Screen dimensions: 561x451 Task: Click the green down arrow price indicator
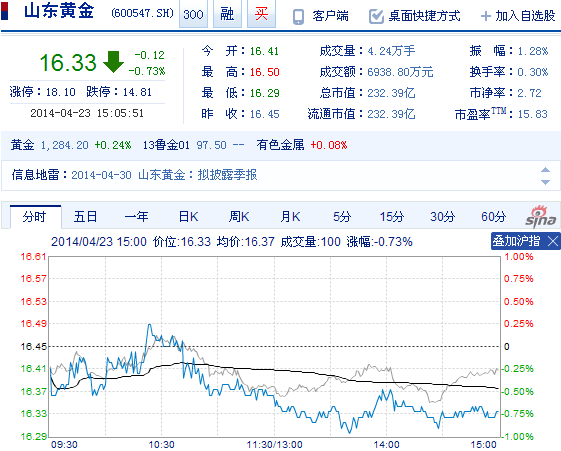[113, 62]
